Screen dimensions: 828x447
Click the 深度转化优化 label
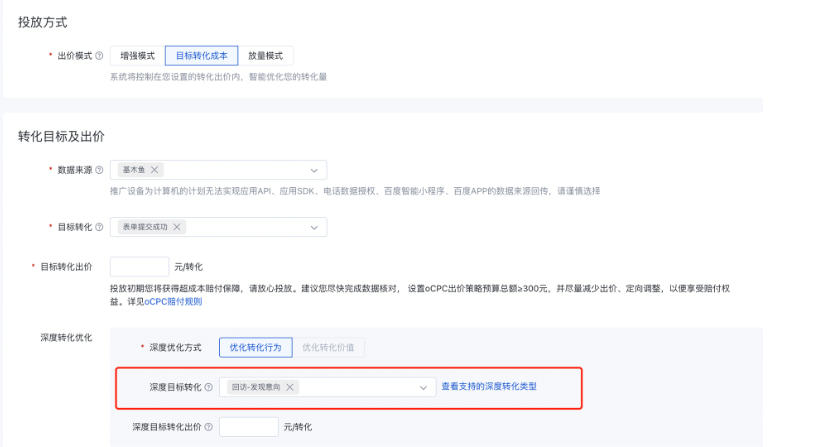[67, 337]
